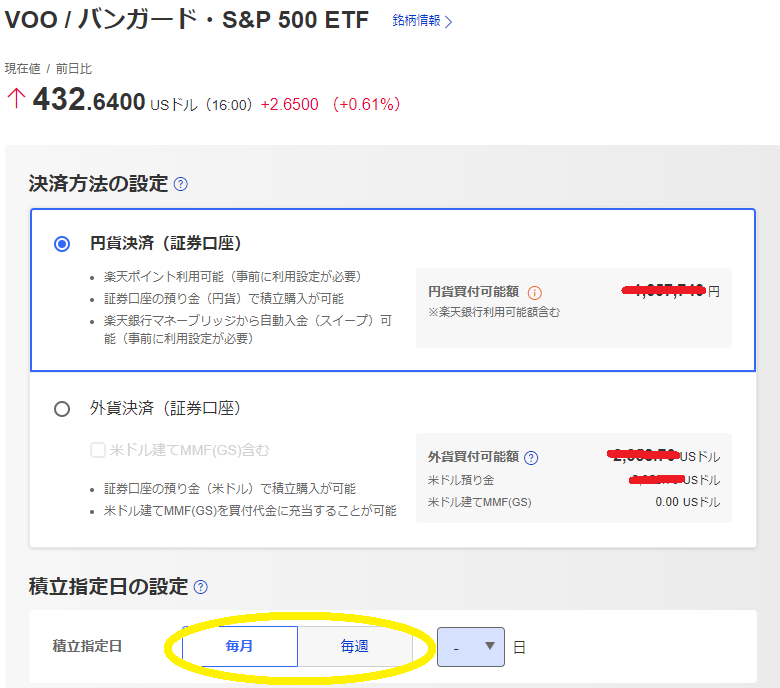Click ※楽天銀行利用可能額含む note
The width and height of the screenshot is (780, 688).
(x=494, y=312)
